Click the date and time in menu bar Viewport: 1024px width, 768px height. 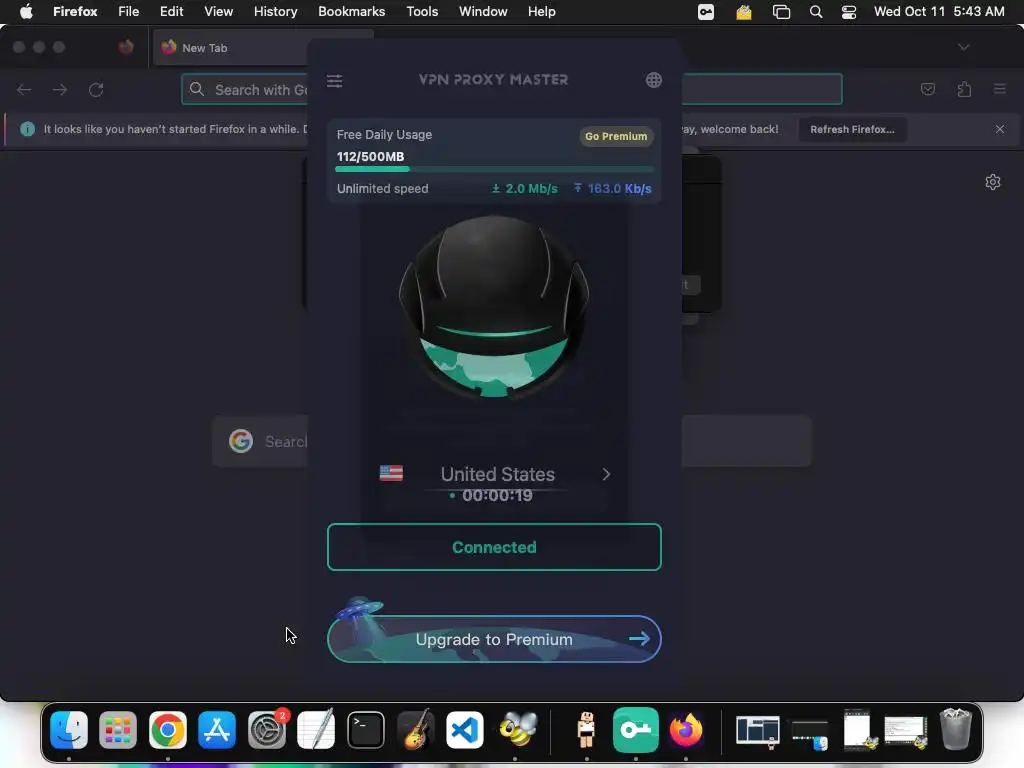pyautogui.click(x=939, y=12)
